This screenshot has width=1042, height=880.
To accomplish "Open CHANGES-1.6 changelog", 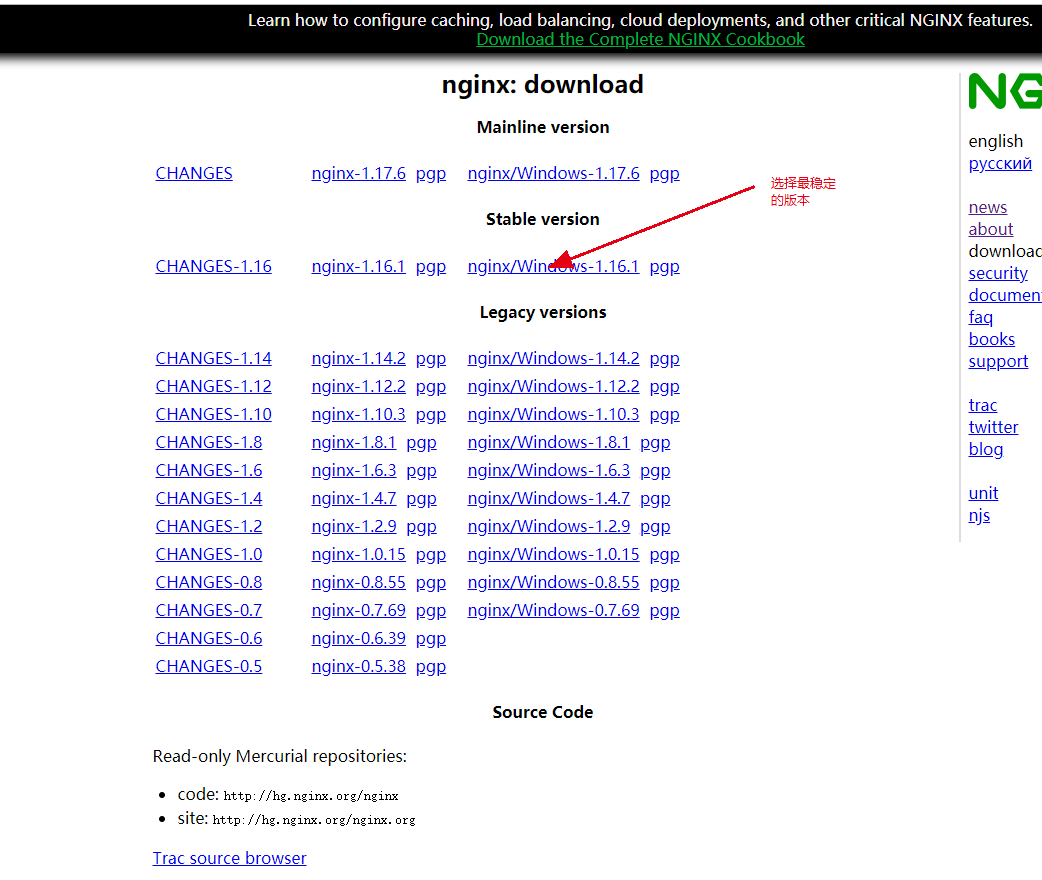I will 209,470.
